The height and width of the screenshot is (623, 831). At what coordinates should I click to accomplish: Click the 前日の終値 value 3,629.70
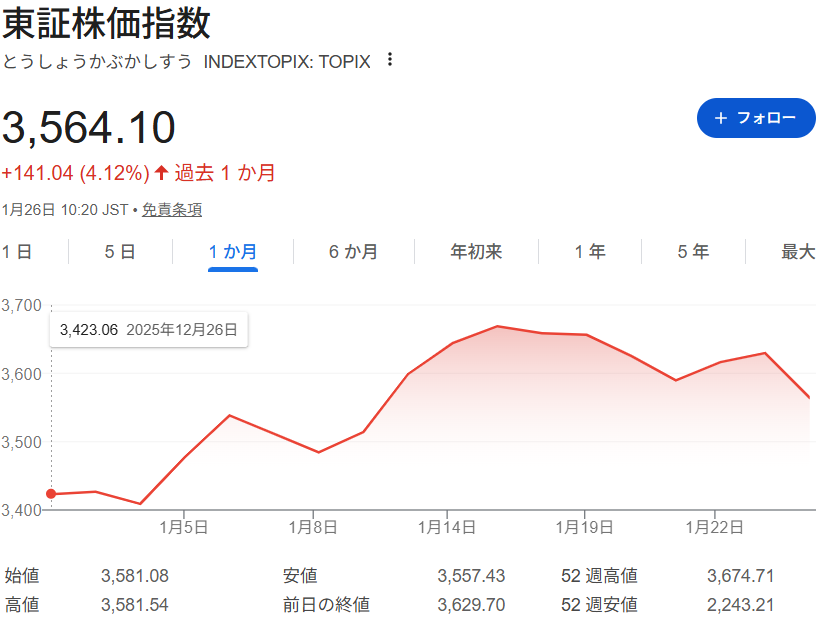tap(471, 605)
